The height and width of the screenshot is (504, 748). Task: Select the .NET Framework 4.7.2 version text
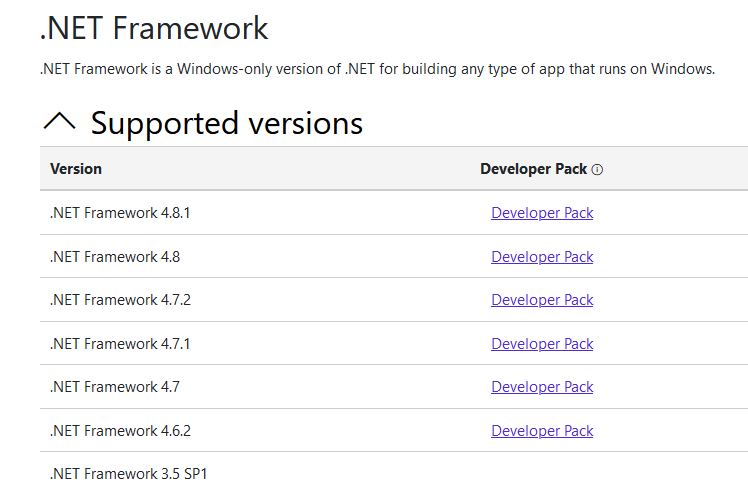click(120, 299)
